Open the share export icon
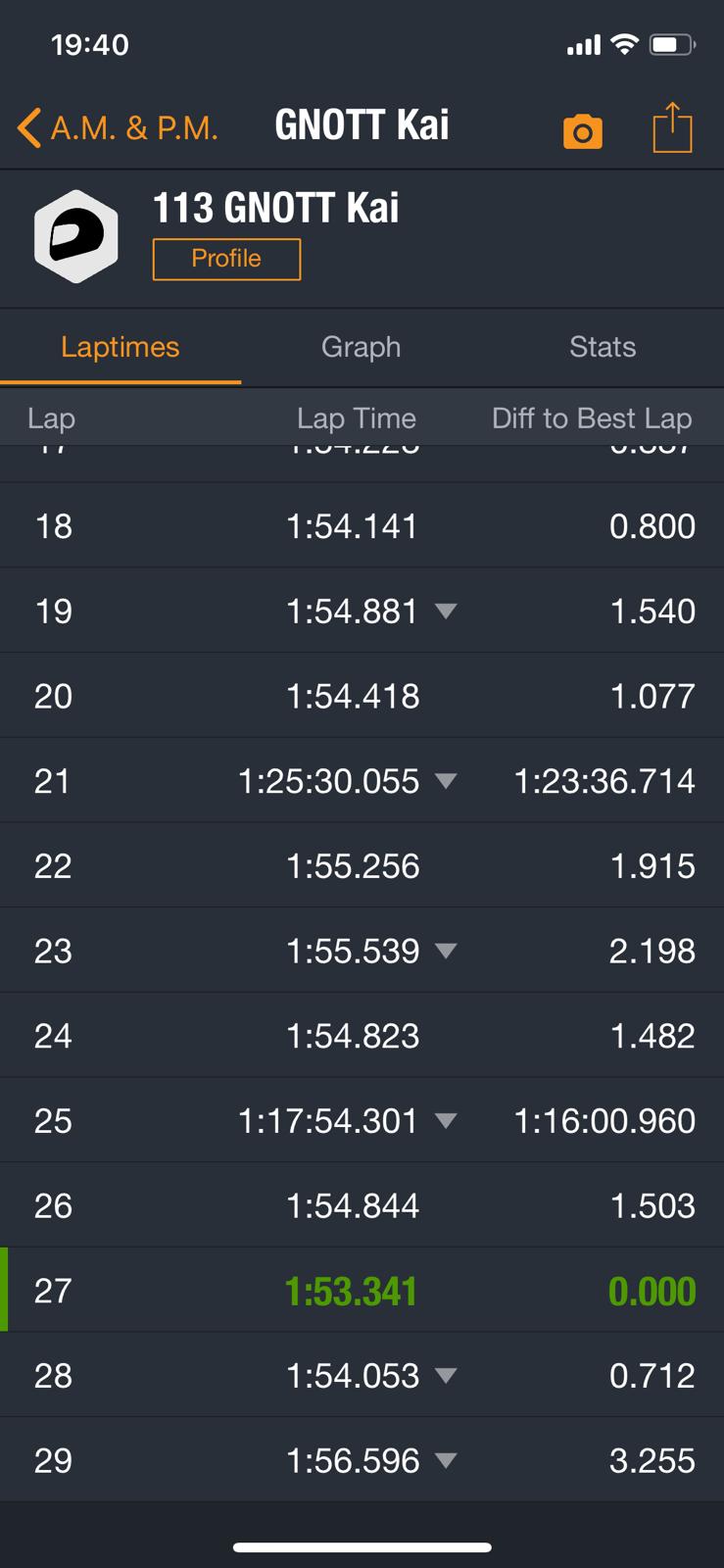Viewport: 724px width, 1568px height. 672,127
